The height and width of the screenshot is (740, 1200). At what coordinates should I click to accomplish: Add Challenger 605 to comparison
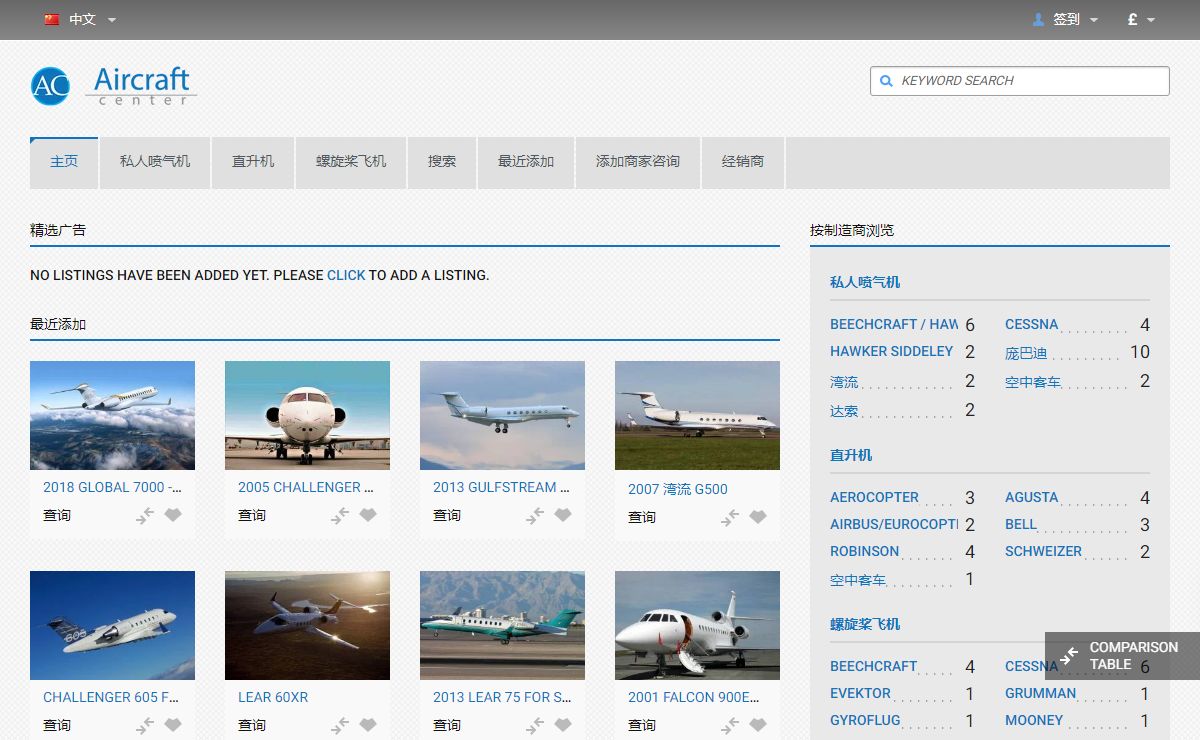point(146,725)
